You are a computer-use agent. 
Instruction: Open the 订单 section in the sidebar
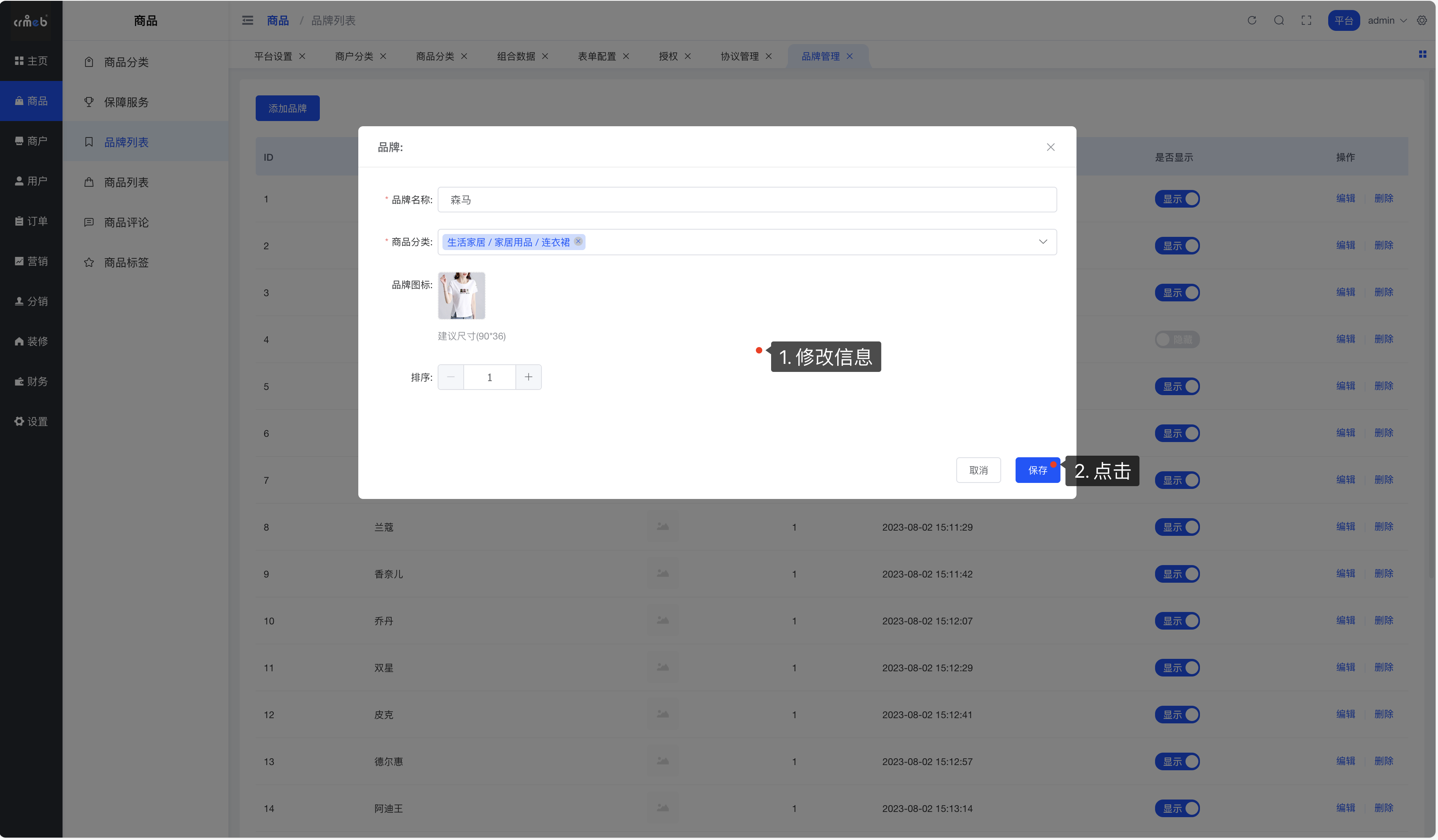pyautogui.click(x=31, y=221)
